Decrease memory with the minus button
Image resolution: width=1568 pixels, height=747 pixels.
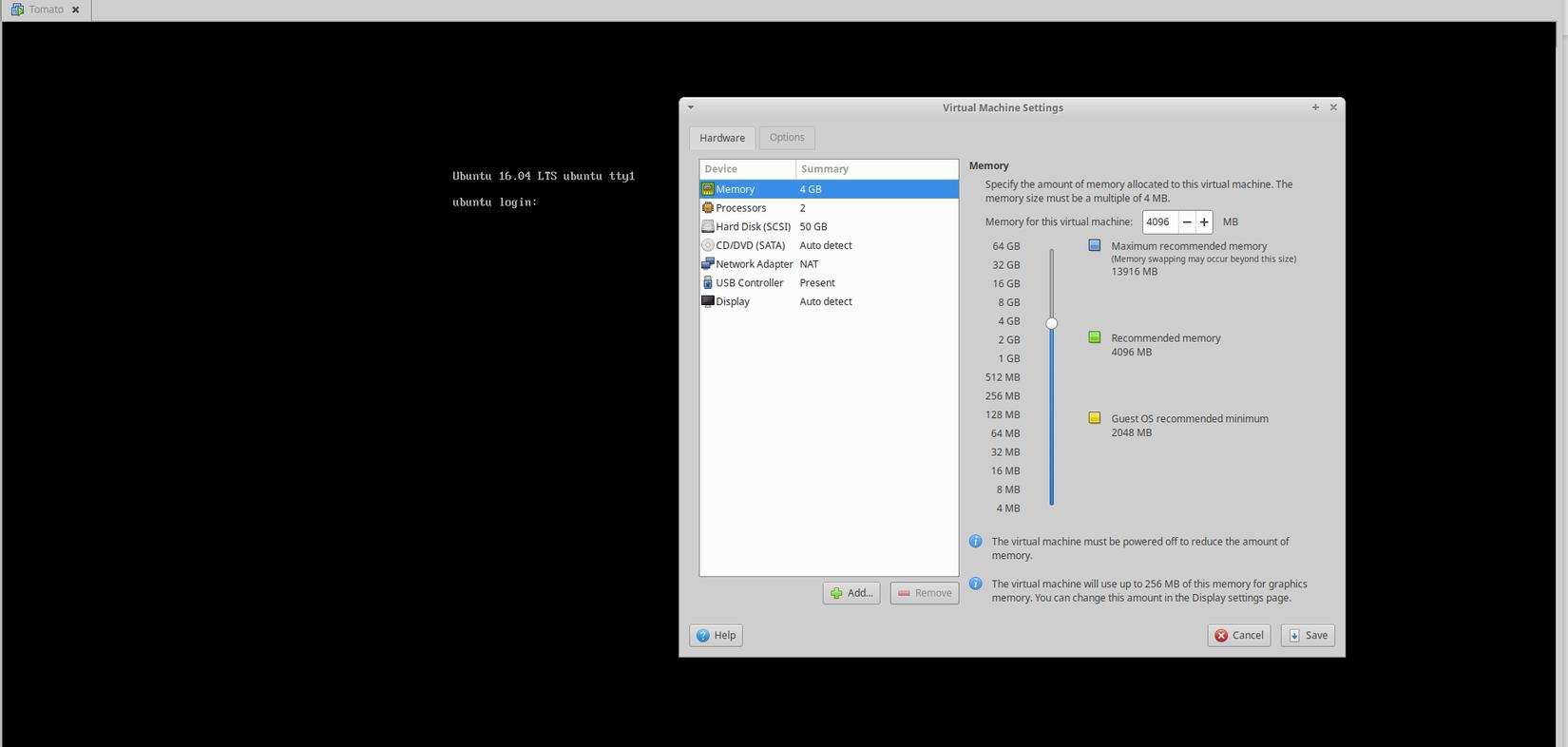coord(1187,221)
